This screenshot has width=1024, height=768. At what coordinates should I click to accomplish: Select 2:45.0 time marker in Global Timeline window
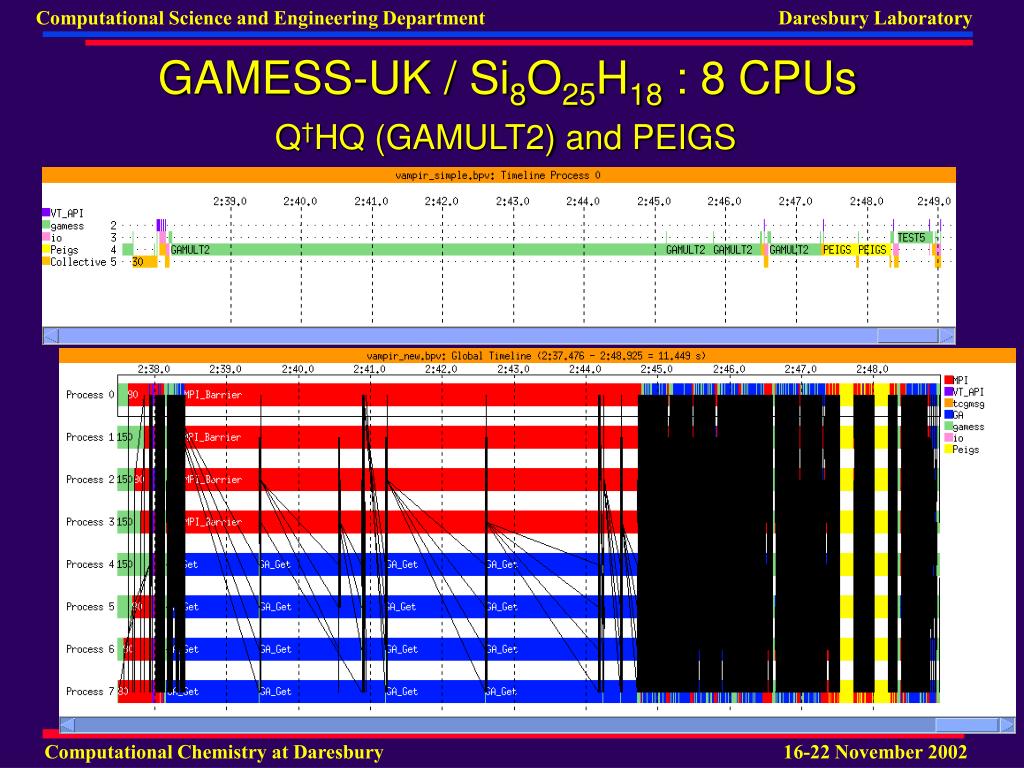(x=657, y=369)
